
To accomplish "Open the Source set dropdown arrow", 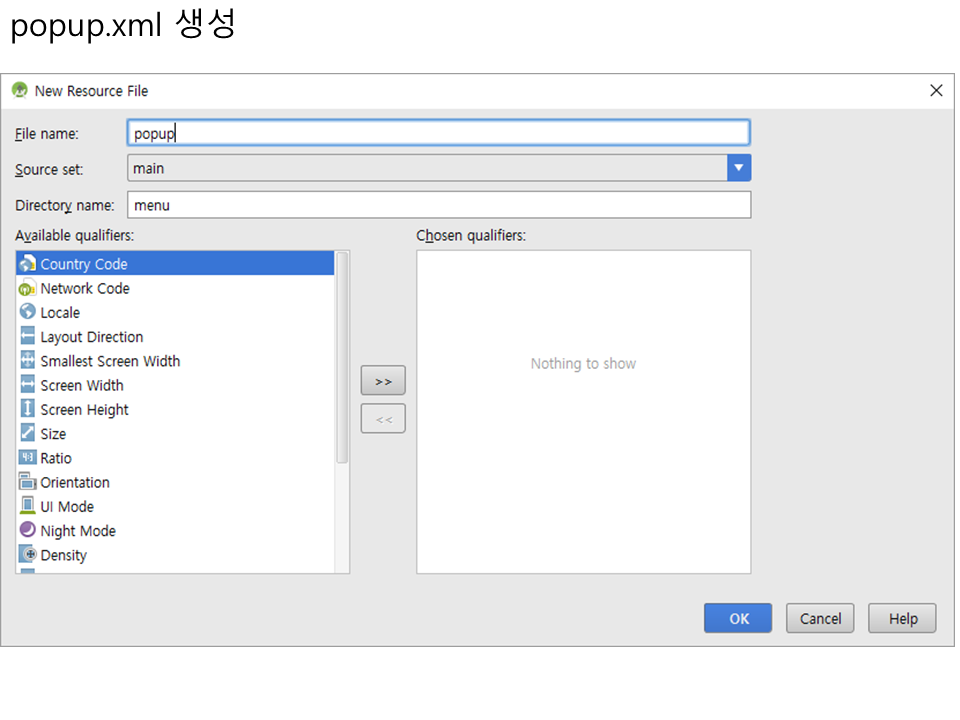I will 738,168.
